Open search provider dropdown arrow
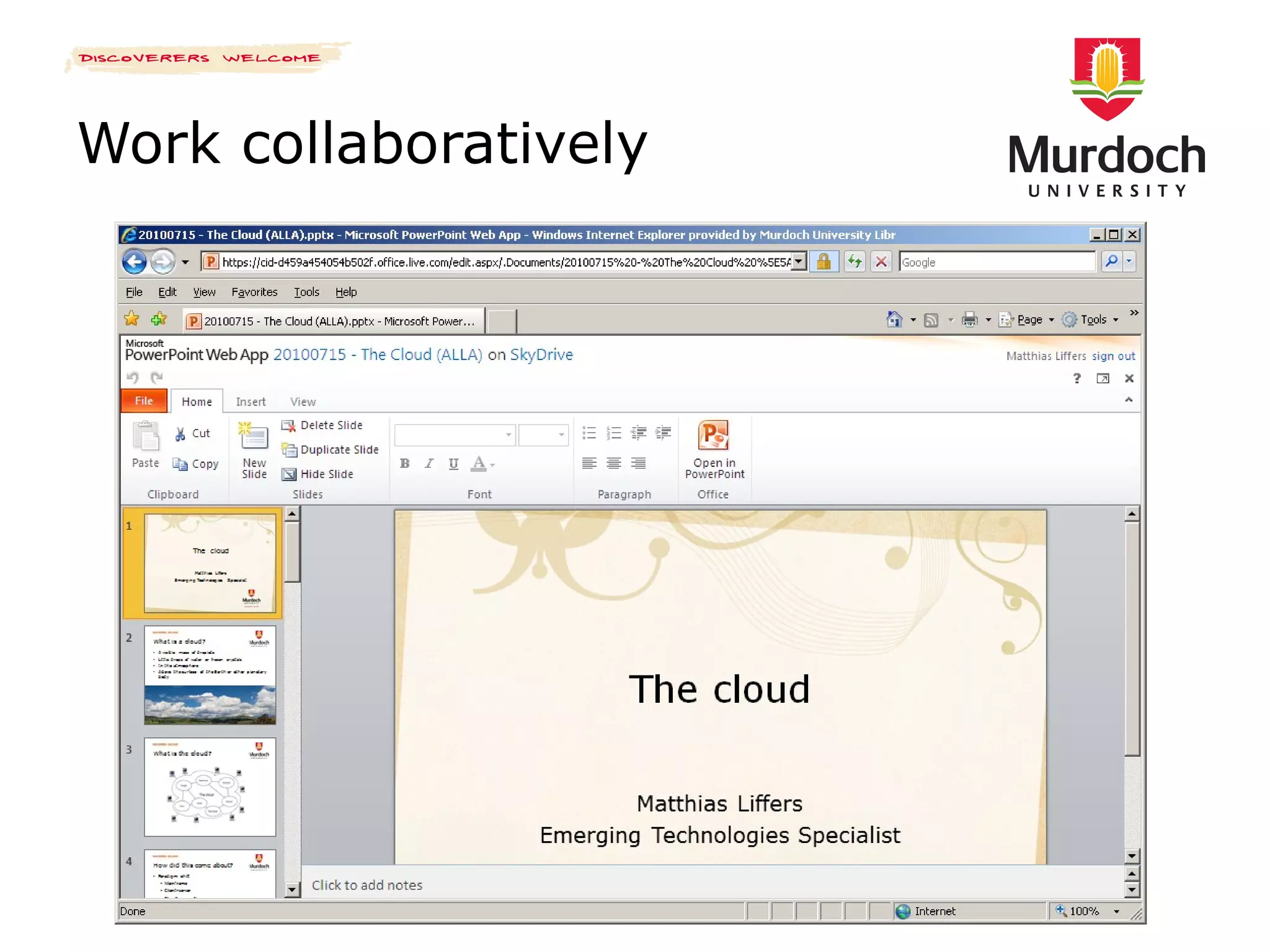 pyautogui.click(x=1129, y=262)
